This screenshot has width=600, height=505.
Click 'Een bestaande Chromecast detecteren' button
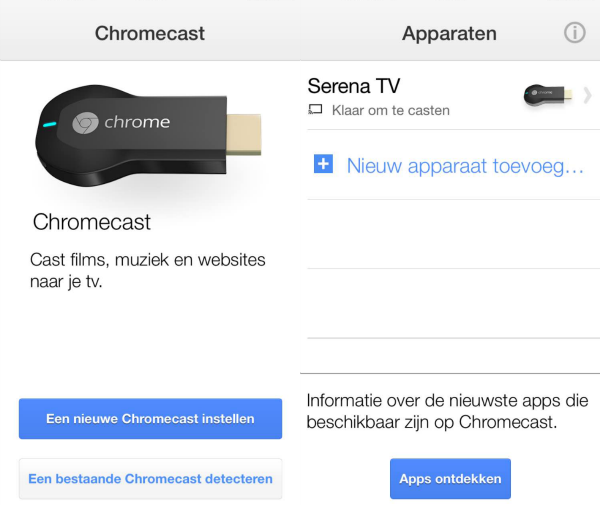[x=150, y=479]
